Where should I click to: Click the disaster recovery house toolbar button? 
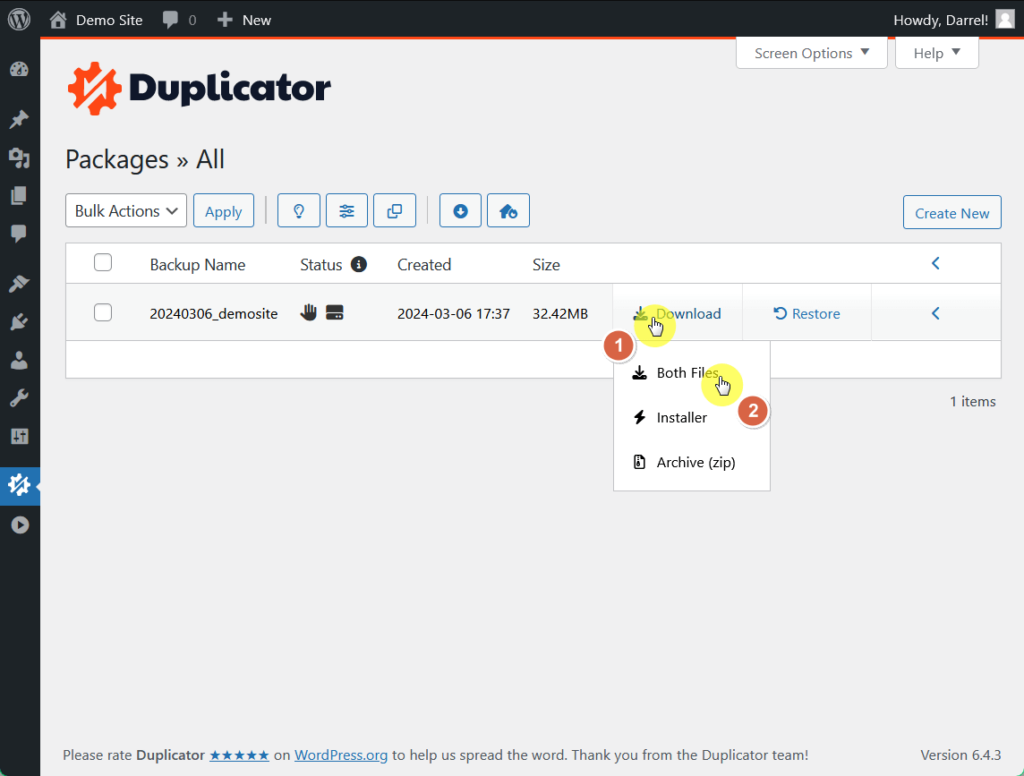[x=508, y=211]
